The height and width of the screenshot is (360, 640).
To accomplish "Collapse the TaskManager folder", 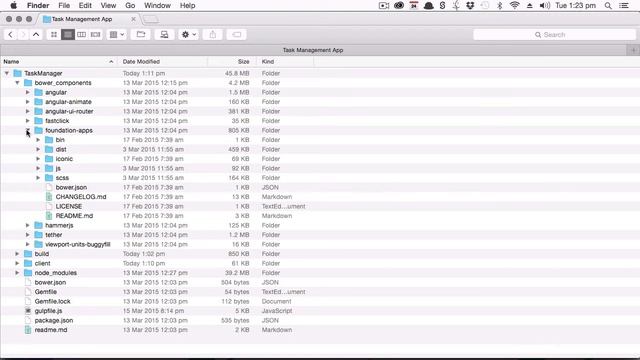I will (7, 73).
